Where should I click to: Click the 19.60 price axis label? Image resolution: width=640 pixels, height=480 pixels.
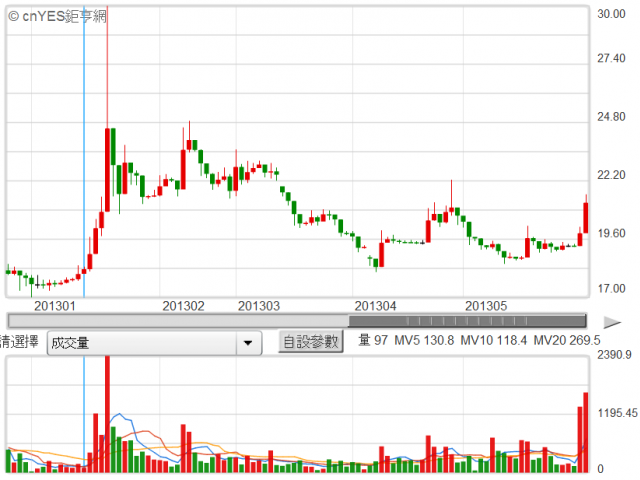click(x=611, y=233)
